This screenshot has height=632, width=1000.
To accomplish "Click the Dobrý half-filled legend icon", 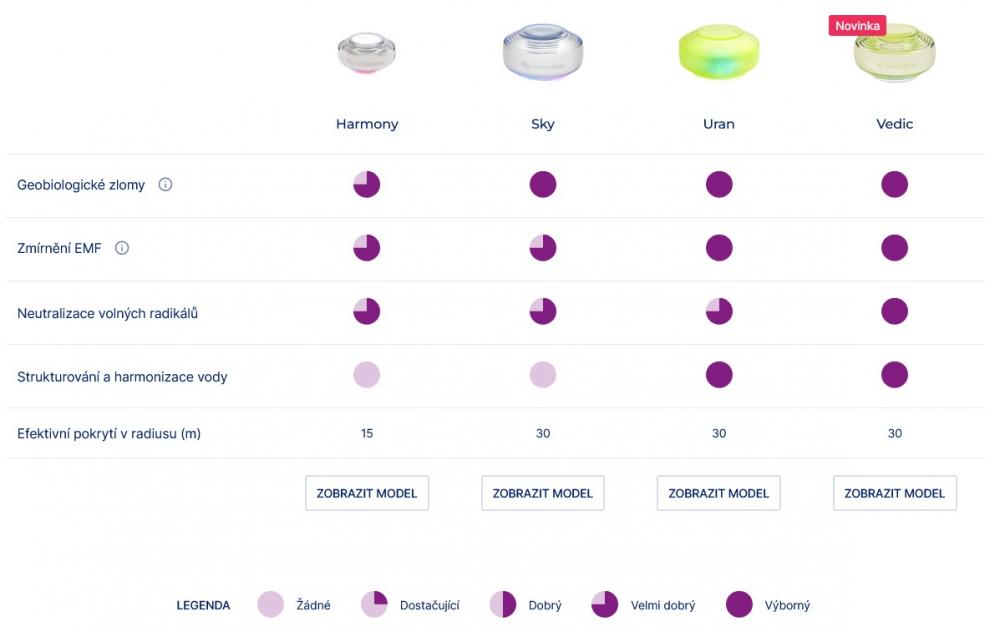I will point(503,604).
